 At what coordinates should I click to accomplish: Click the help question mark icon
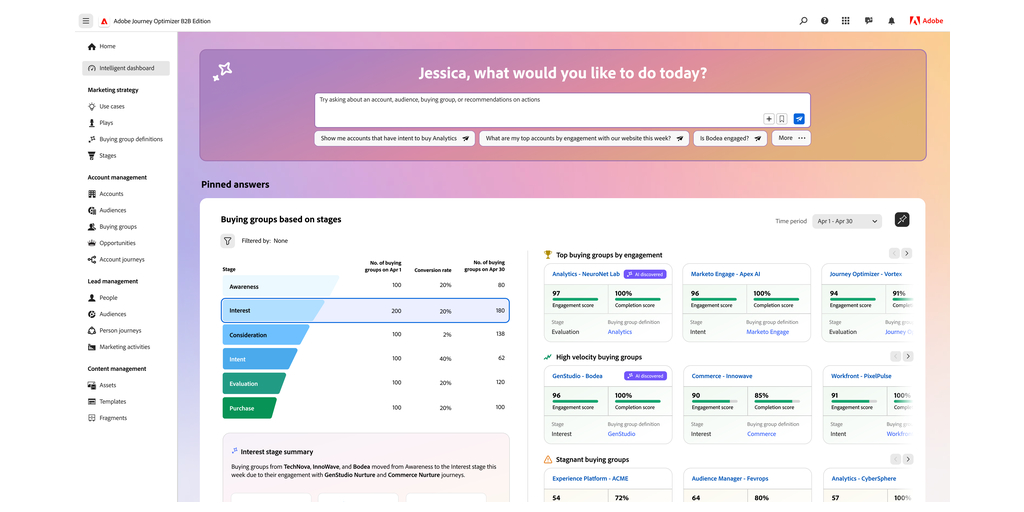point(825,20)
